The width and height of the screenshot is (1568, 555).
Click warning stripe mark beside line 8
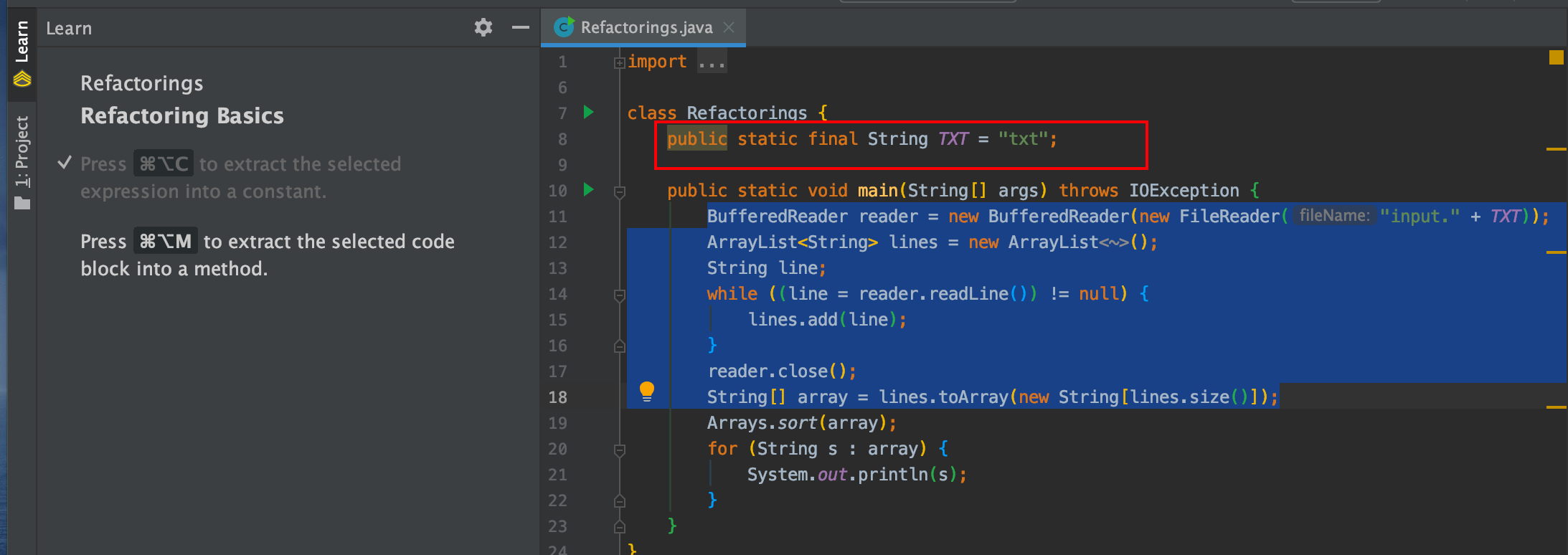[x=1556, y=148]
